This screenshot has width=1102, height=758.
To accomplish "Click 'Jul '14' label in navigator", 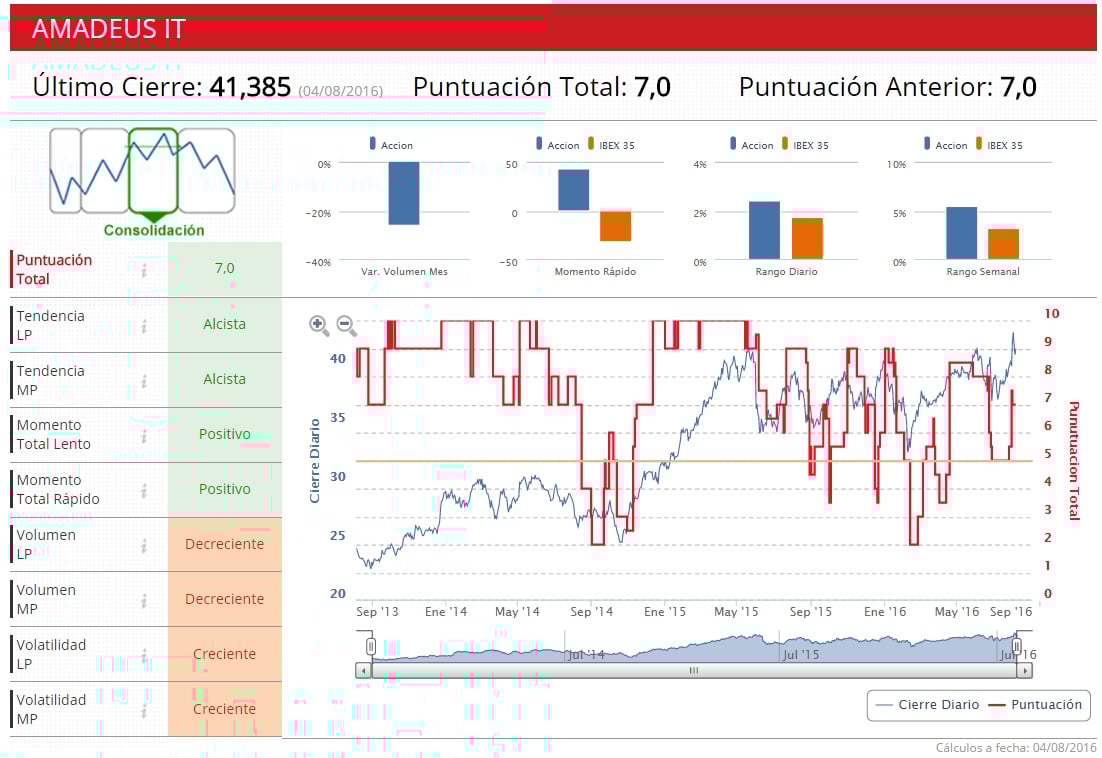I will 586,655.
